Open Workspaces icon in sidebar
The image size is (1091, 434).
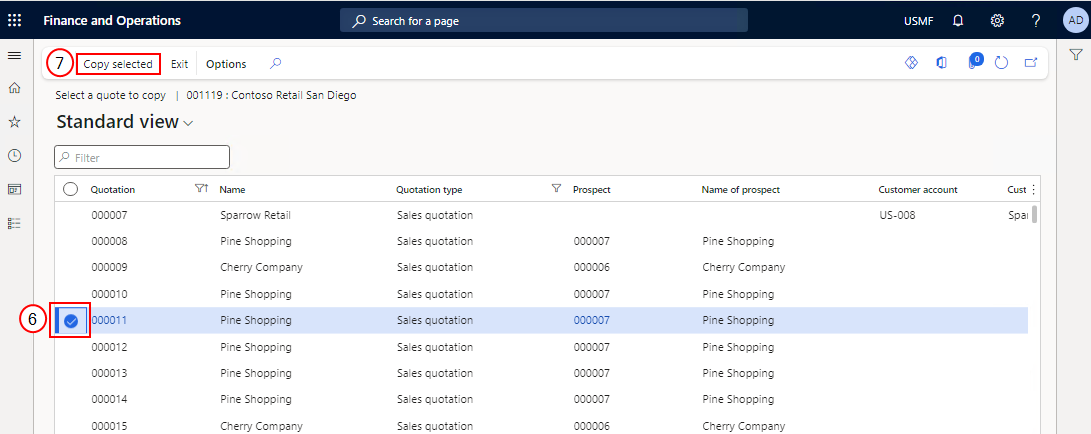coord(14,189)
